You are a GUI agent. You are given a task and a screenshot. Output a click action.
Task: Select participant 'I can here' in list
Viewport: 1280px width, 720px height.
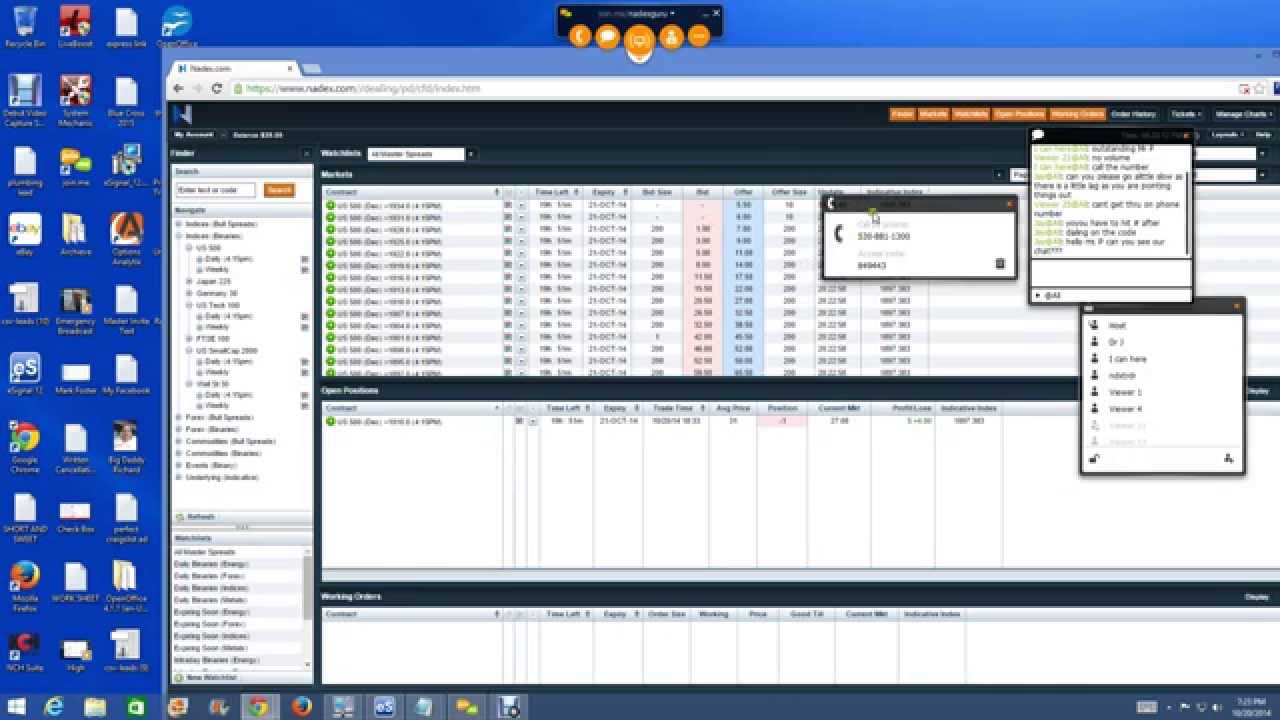click(x=1128, y=359)
